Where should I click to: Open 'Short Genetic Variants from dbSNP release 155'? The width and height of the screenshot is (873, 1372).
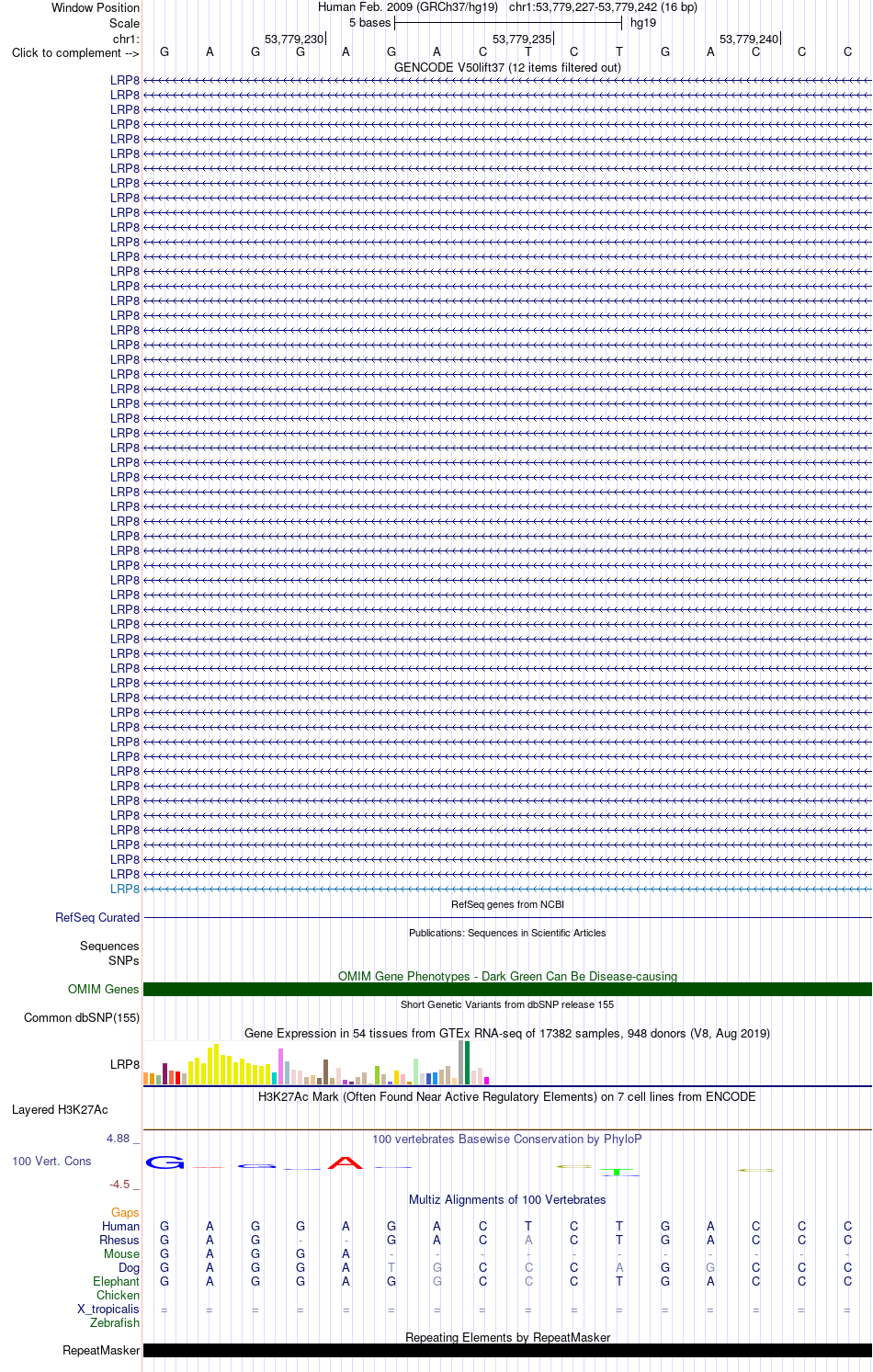(x=507, y=1004)
